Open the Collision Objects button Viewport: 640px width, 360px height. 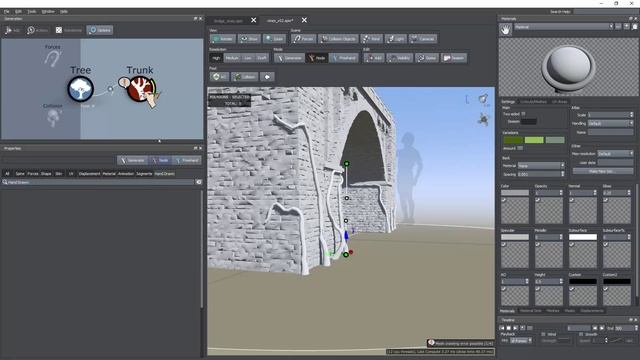click(338, 39)
